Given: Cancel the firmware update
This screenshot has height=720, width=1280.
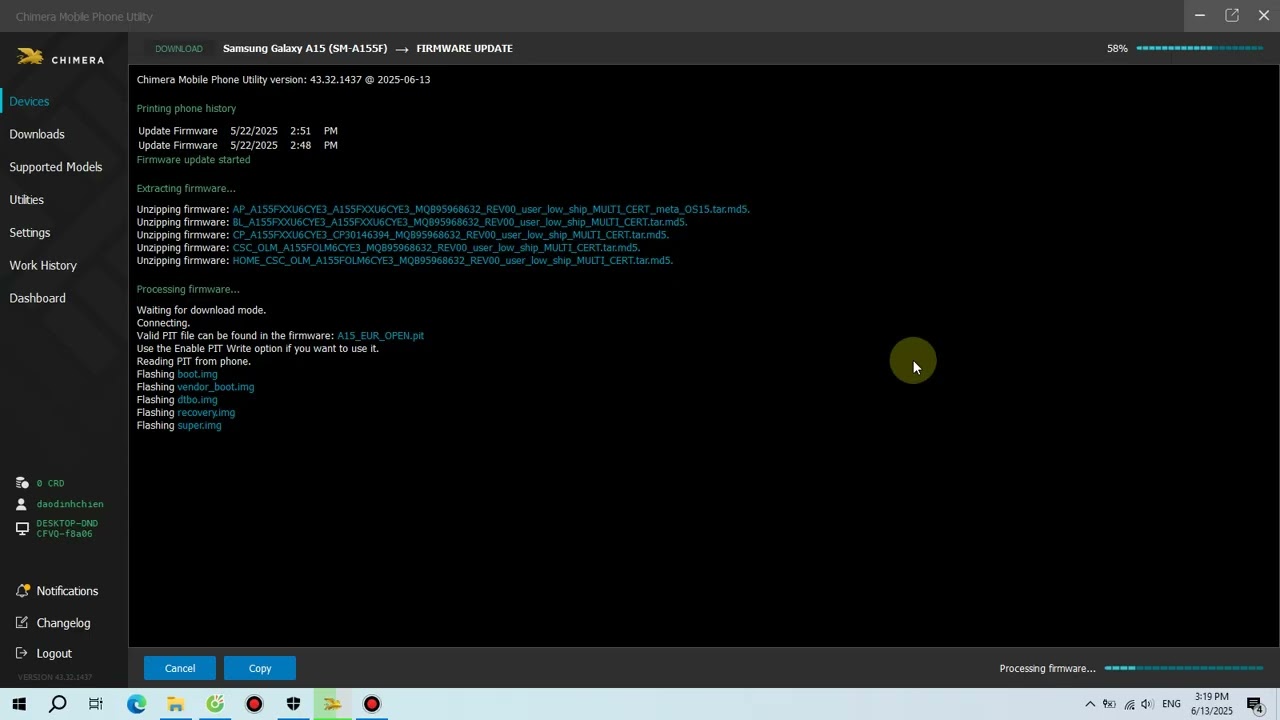Looking at the screenshot, I should (180, 668).
